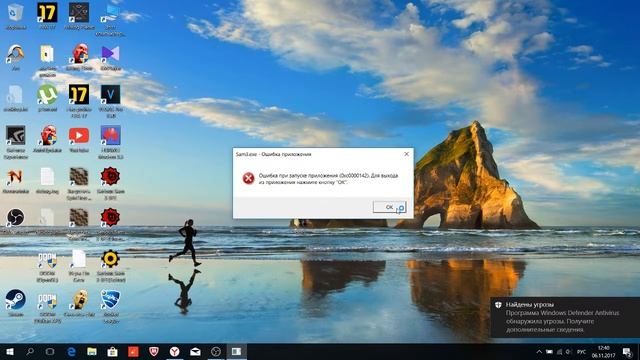Click the error text containing code 0xc0000142
The height and width of the screenshot is (360, 640).
point(328,179)
